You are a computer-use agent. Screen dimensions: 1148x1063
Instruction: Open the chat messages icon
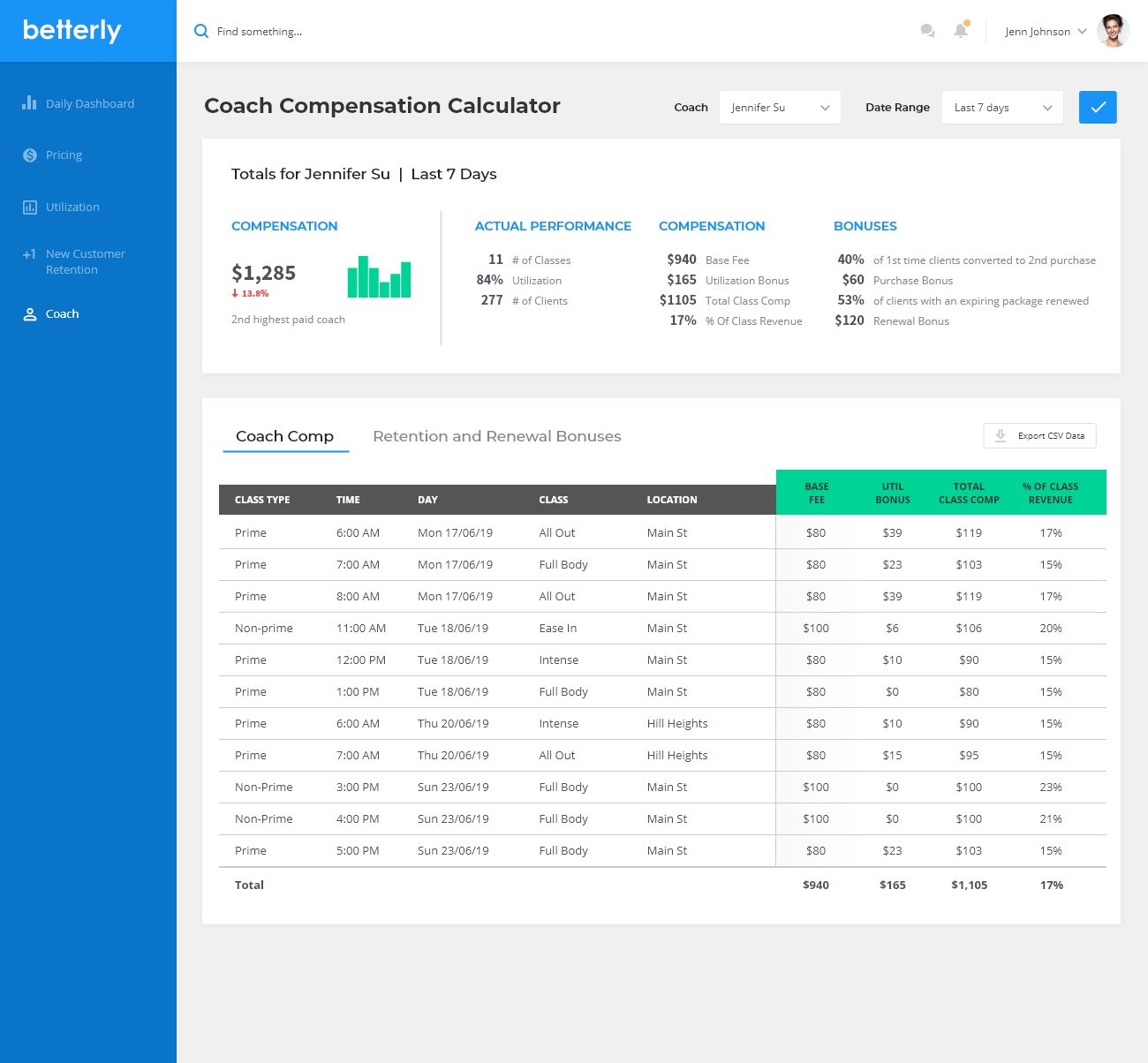point(927,31)
